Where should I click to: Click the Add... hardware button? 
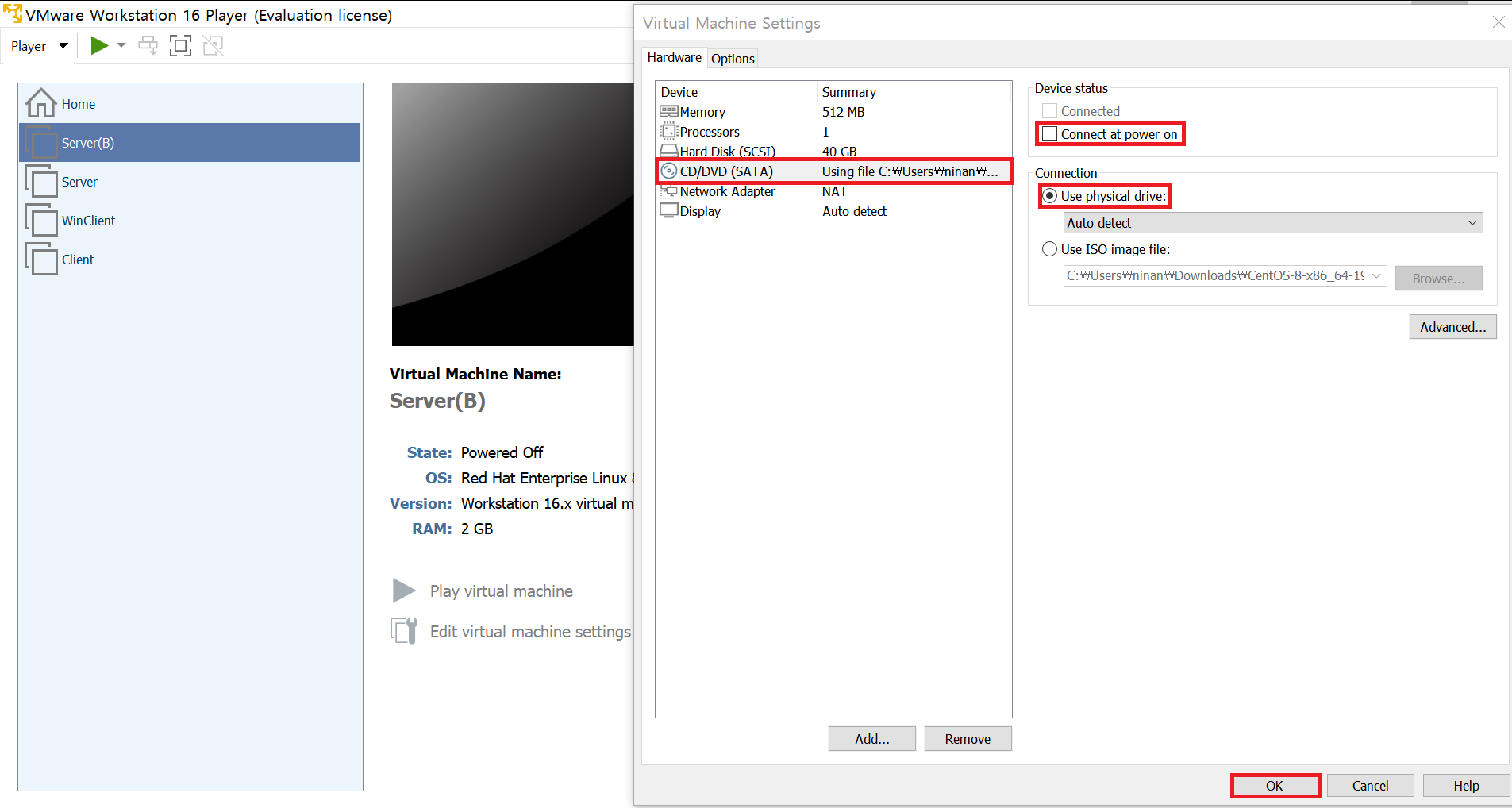pos(871,739)
